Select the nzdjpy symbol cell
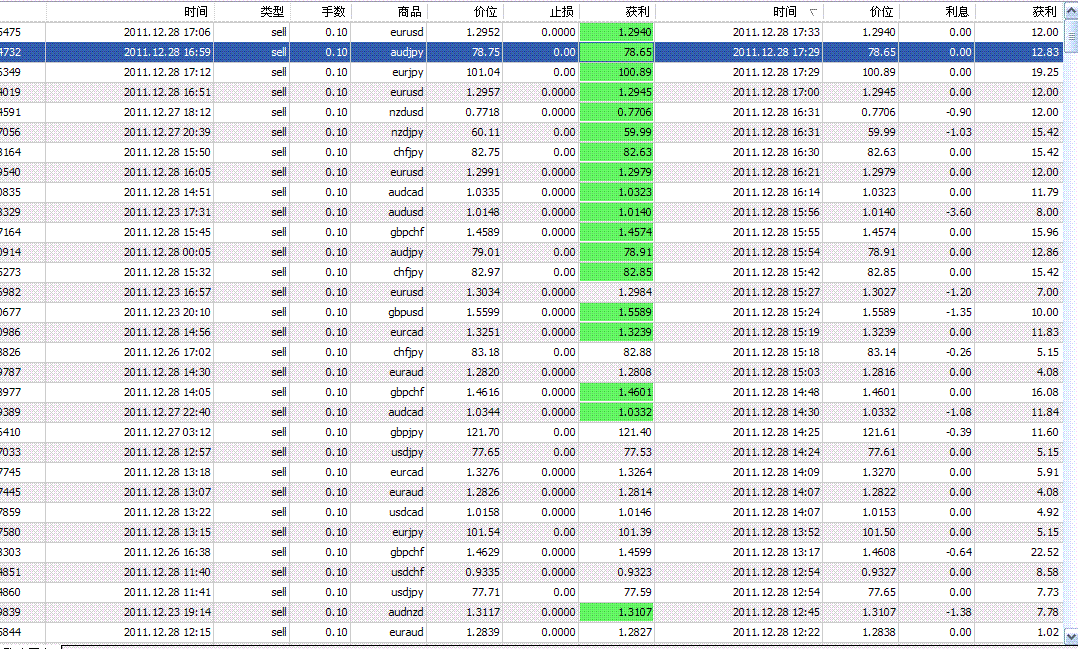Viewport: 1078px width, 649px height. [x=407, y=132]
